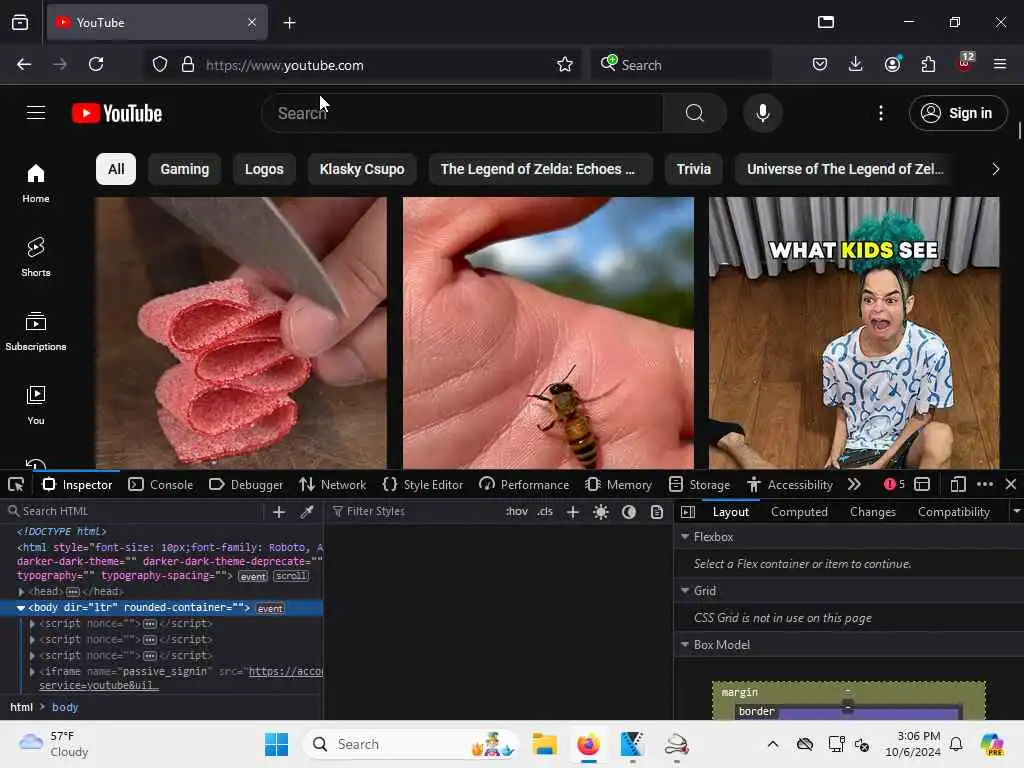Toggle print media simulation
1024x768 pixels.
(657, 512)
